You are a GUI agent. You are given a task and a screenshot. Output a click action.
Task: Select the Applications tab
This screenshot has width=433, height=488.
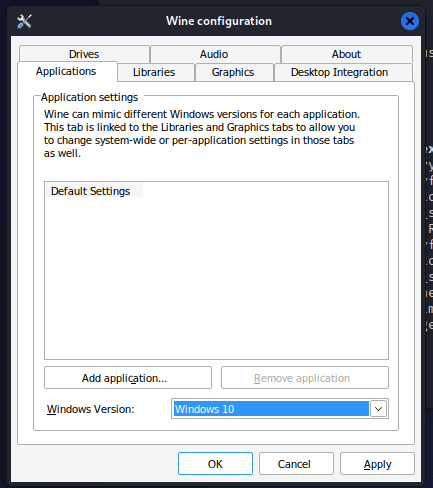click(x=66, y=71)
